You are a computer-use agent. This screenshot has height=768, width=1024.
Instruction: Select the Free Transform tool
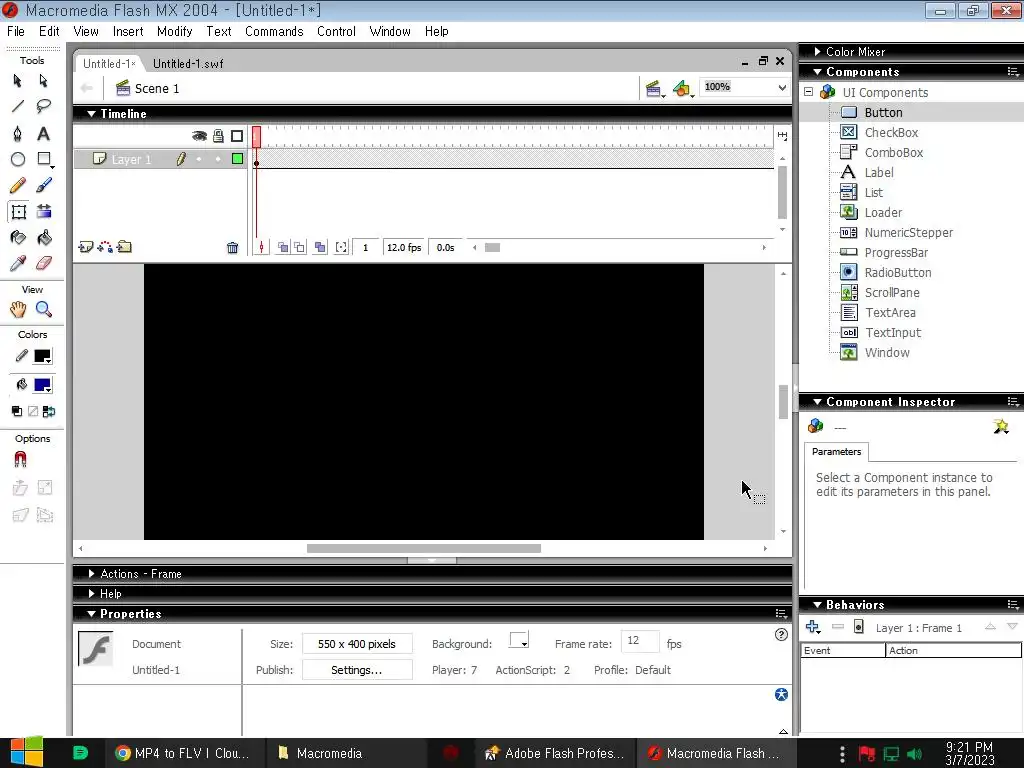pyautogui.click(x=18, y=212)
